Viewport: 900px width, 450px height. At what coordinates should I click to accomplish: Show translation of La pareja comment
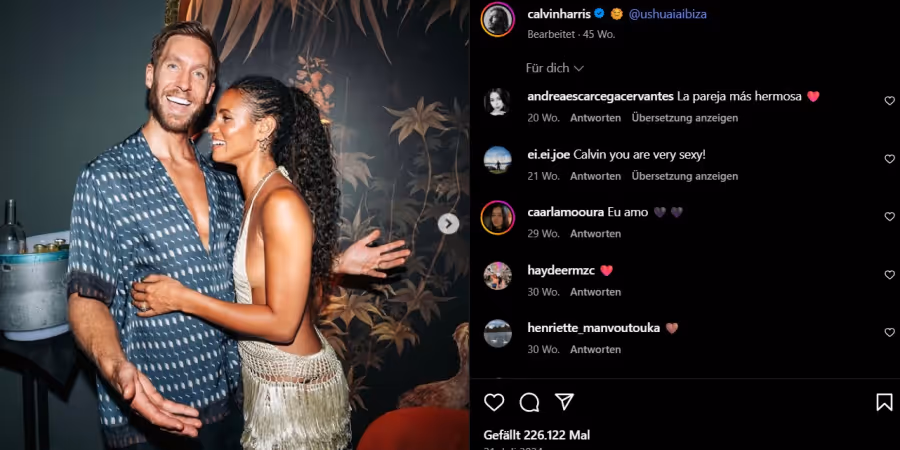685,118
